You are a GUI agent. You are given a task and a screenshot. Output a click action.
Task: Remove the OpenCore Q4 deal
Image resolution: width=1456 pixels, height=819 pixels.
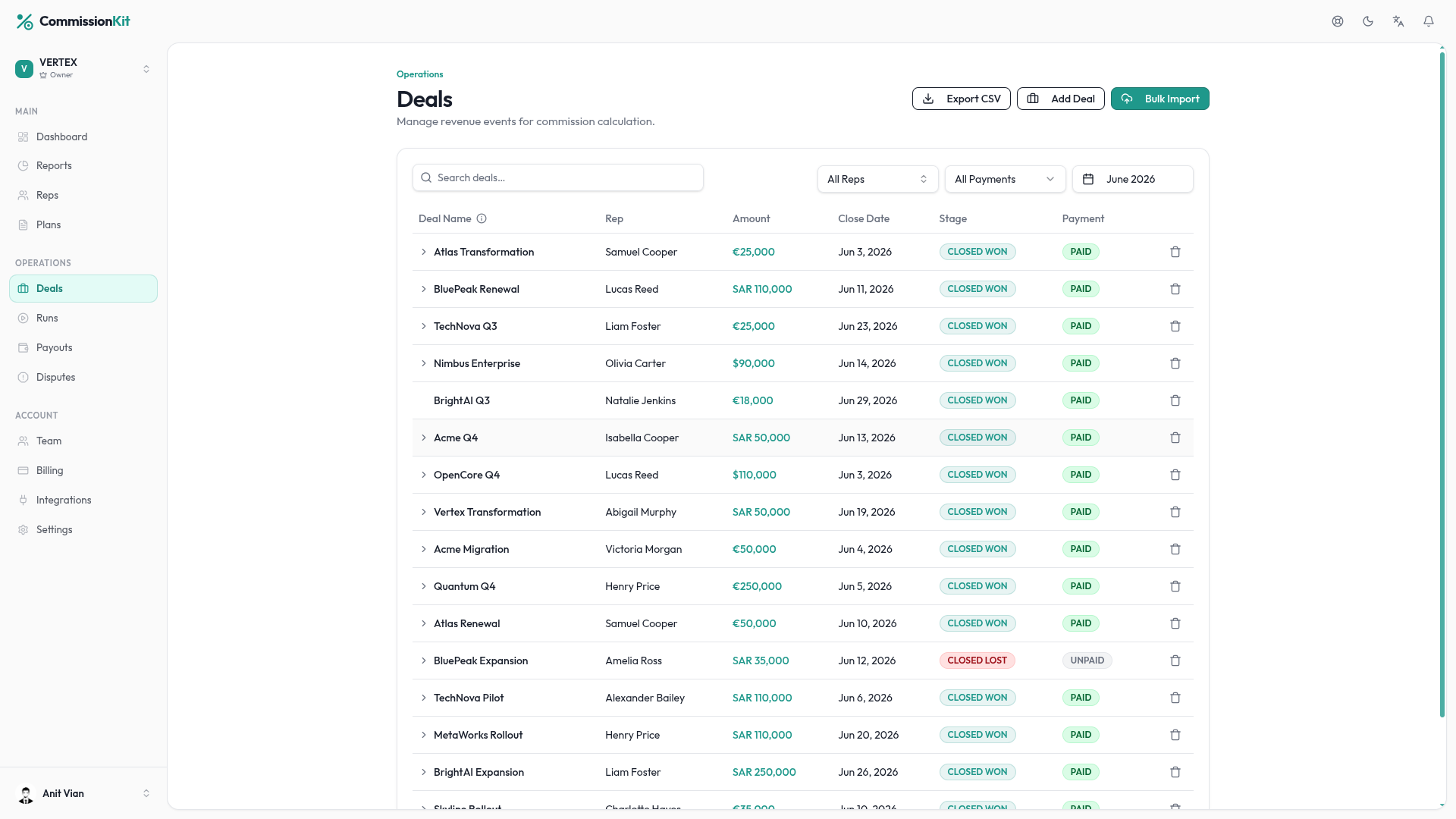[1175, 475]
